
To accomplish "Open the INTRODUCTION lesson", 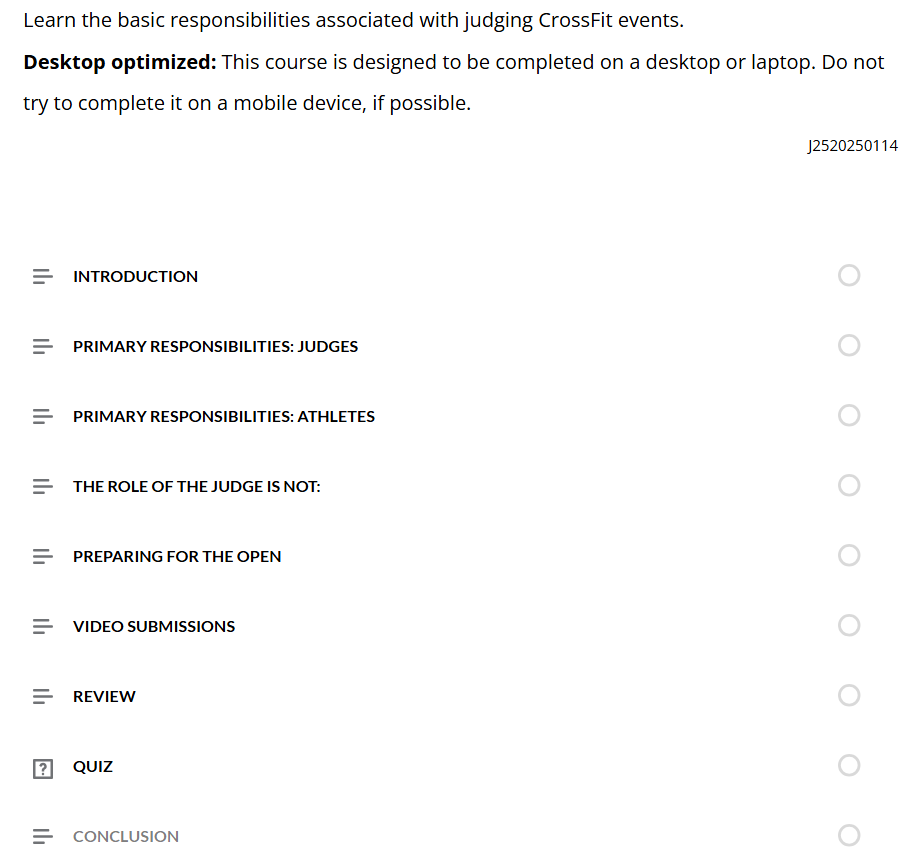I will pos(136,277).
